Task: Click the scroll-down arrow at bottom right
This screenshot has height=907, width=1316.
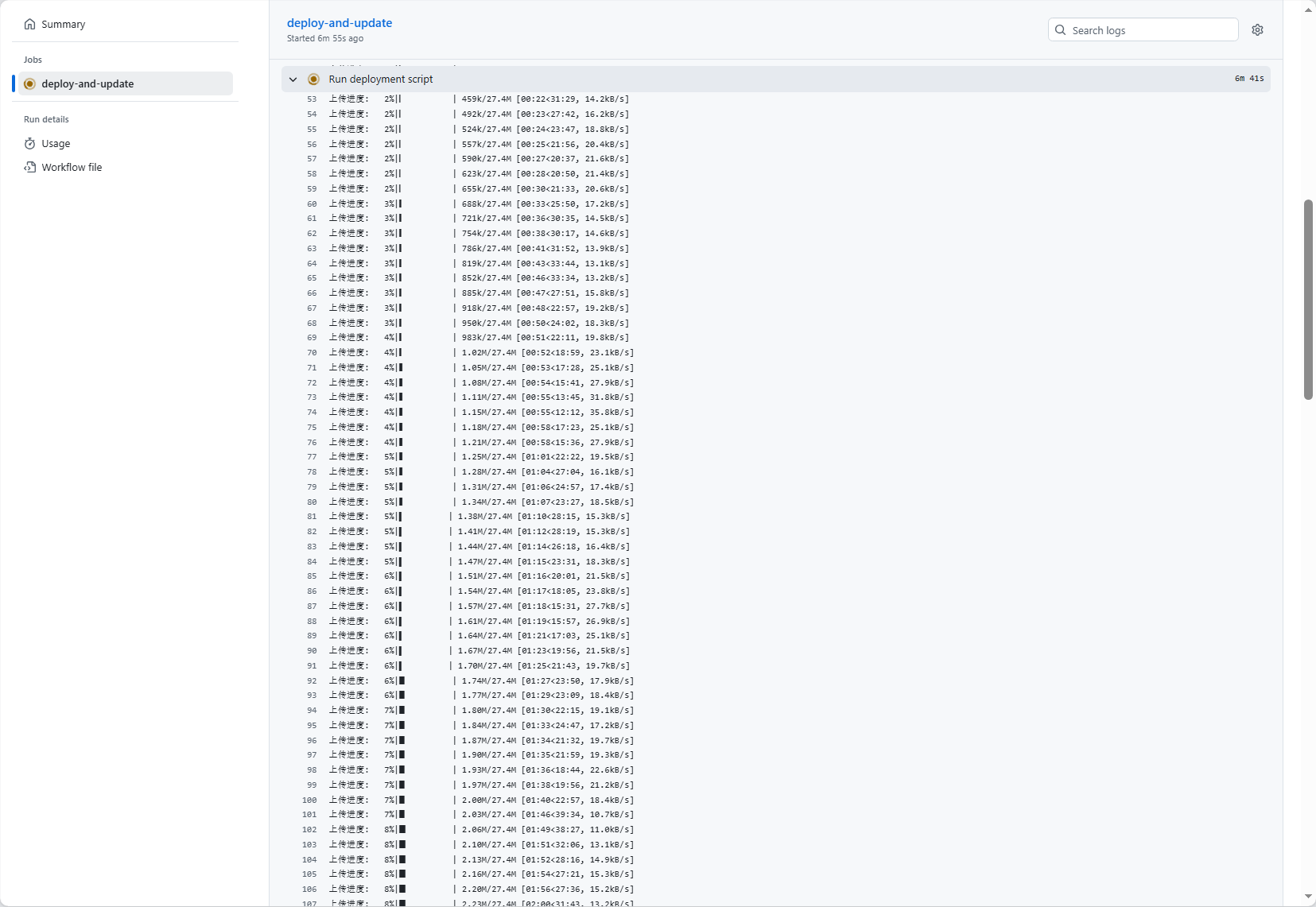Action: tap(1308, 897)
